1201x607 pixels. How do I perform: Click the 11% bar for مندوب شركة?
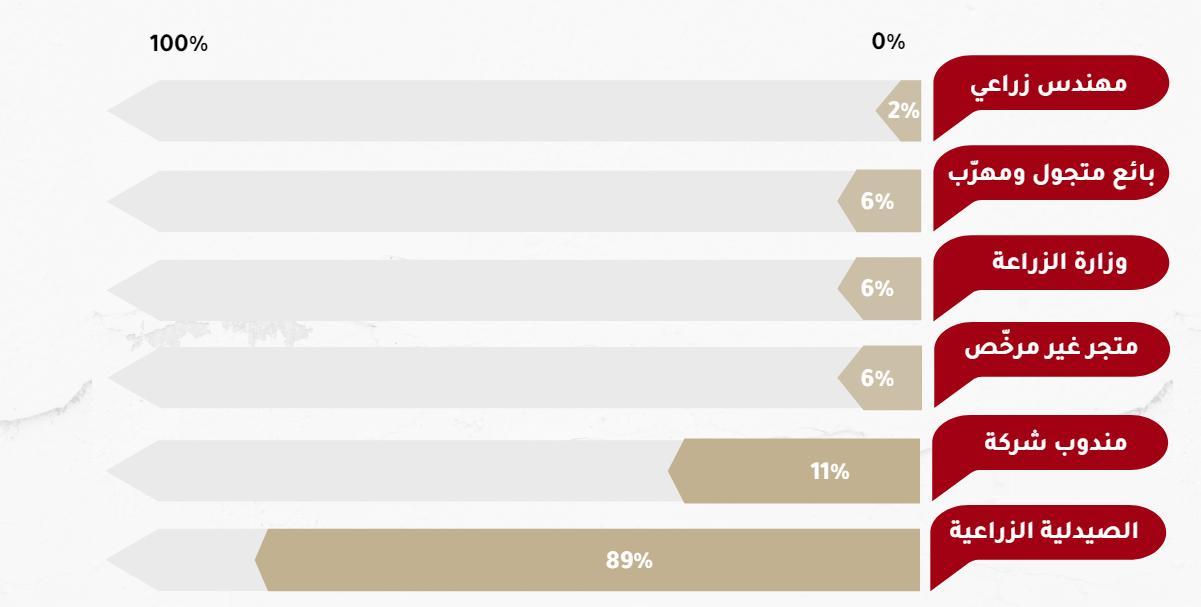click(x=795, y=471)
